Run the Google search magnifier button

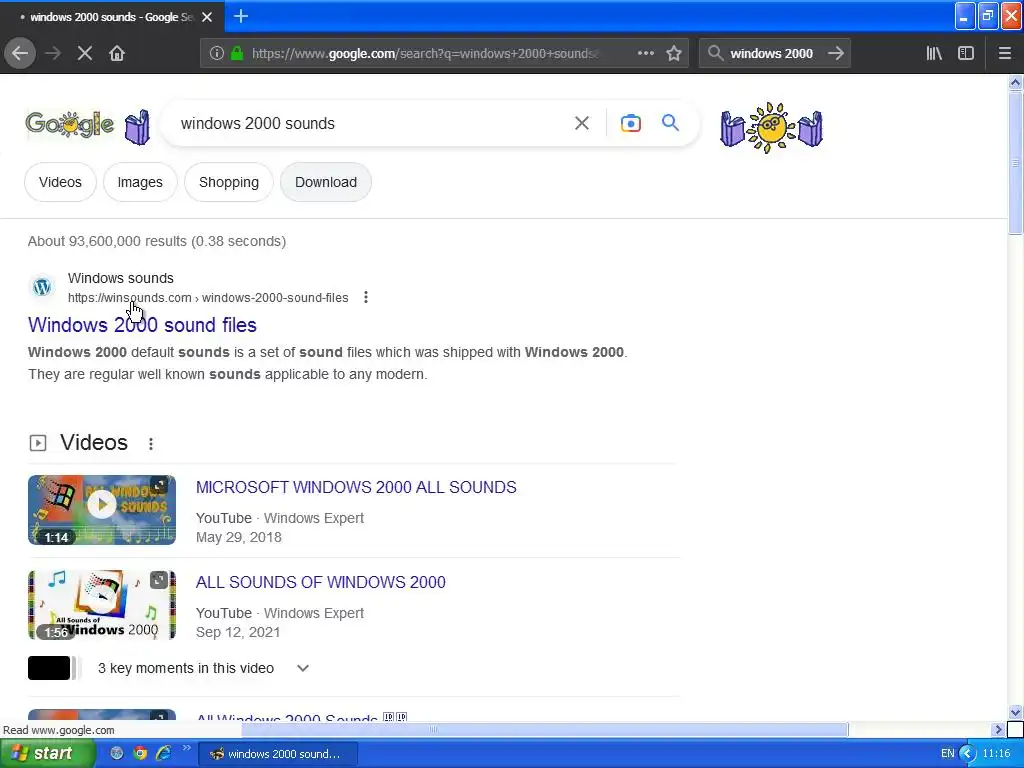670,122
